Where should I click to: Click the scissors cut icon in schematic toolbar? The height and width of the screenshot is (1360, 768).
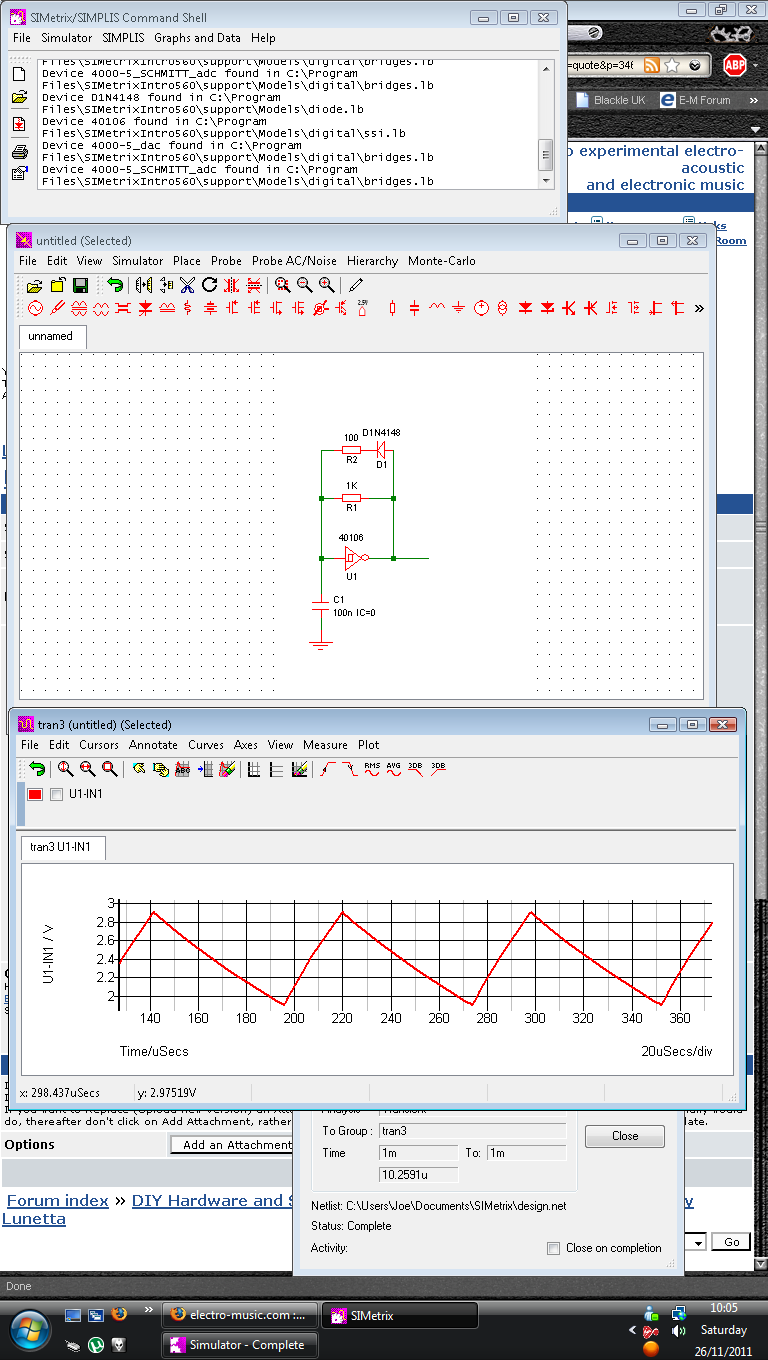coord(187,285)
